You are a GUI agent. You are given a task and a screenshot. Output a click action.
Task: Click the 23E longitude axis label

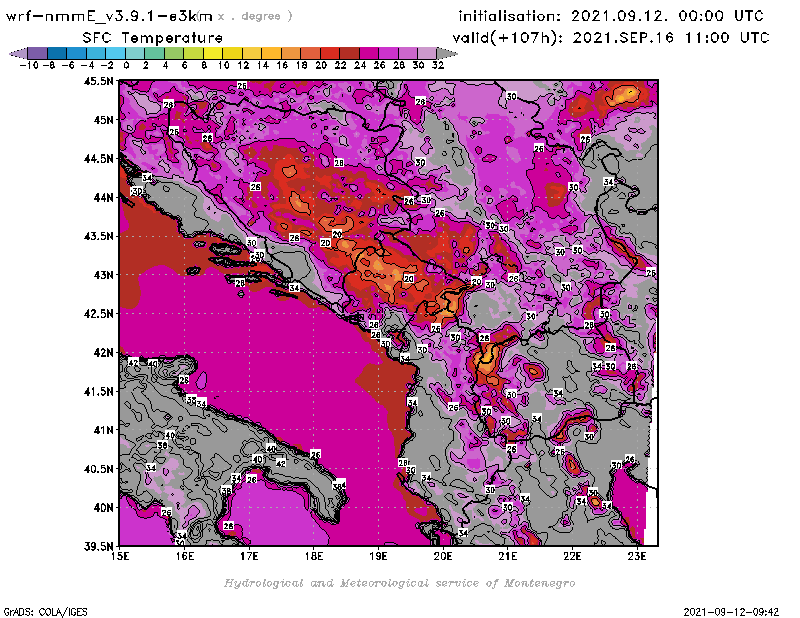coord(636,556)
